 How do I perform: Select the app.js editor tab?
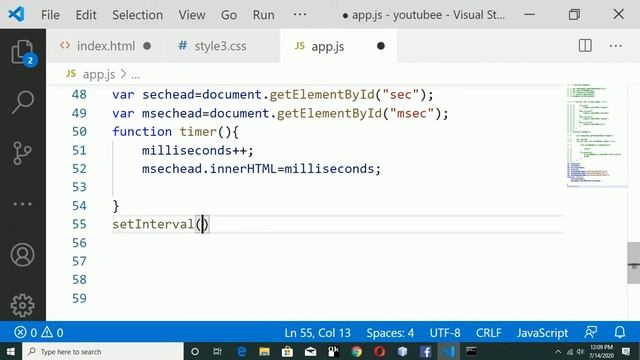tap(338, 46)
